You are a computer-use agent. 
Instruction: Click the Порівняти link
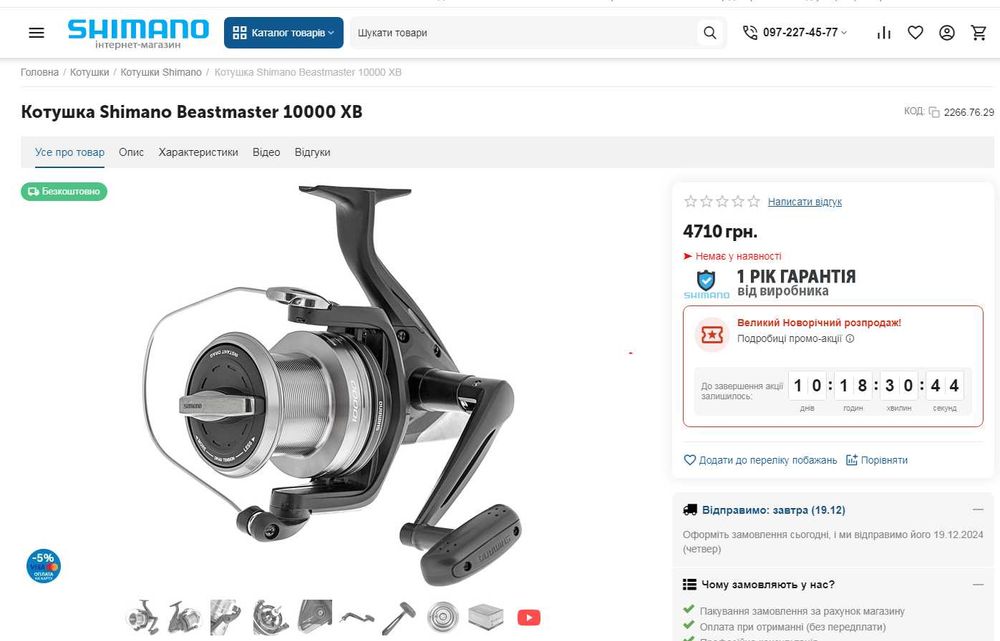click(877, 460)
